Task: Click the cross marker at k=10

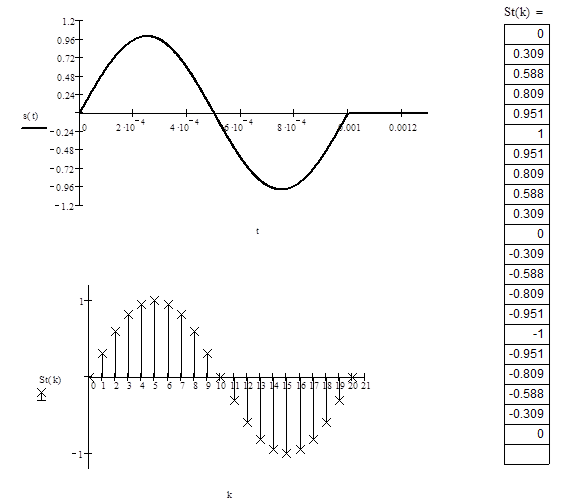Action: (x=221, y=377)
